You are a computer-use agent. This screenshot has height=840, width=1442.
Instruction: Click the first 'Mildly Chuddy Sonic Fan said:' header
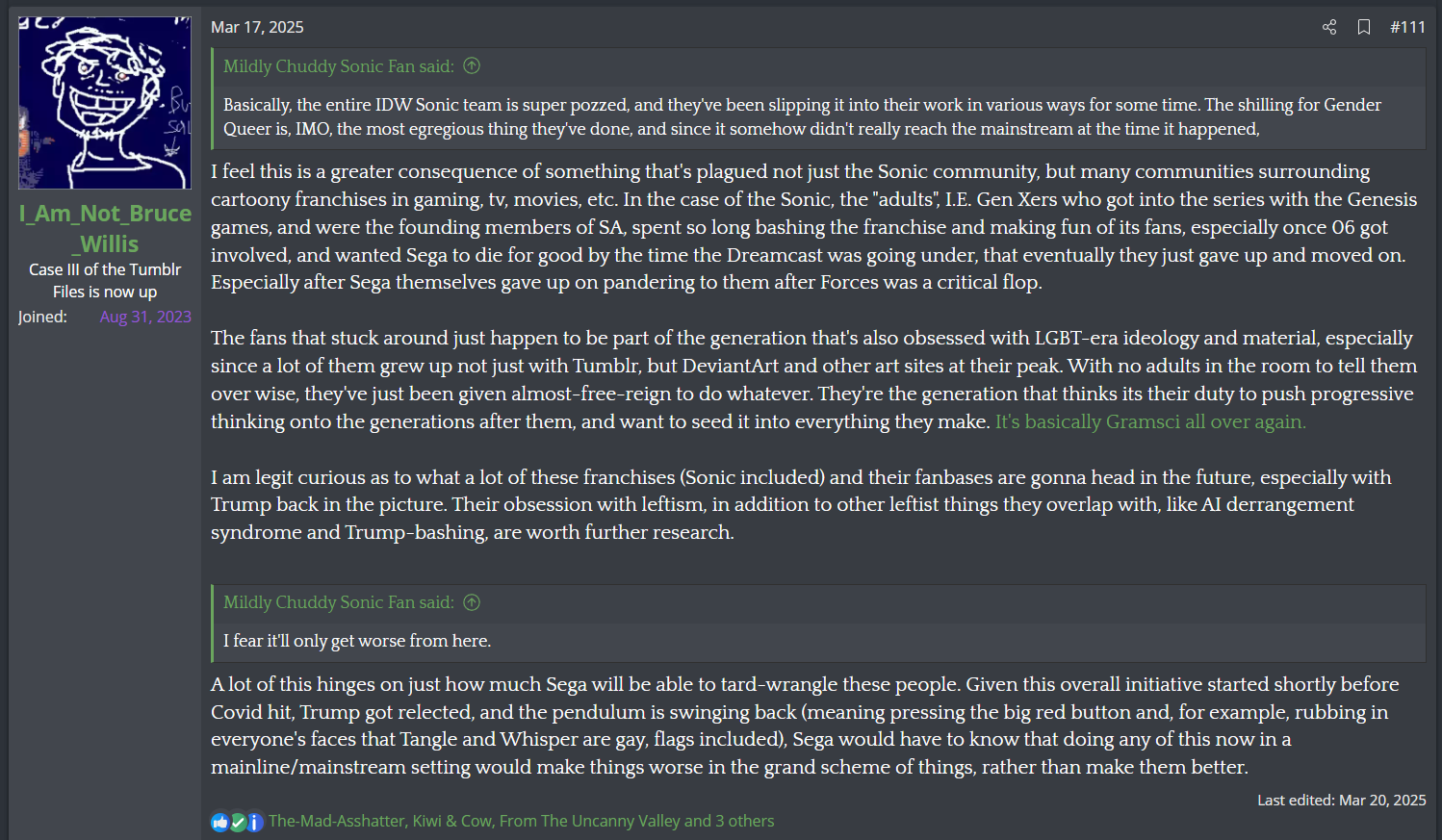[x=338, y=66]
